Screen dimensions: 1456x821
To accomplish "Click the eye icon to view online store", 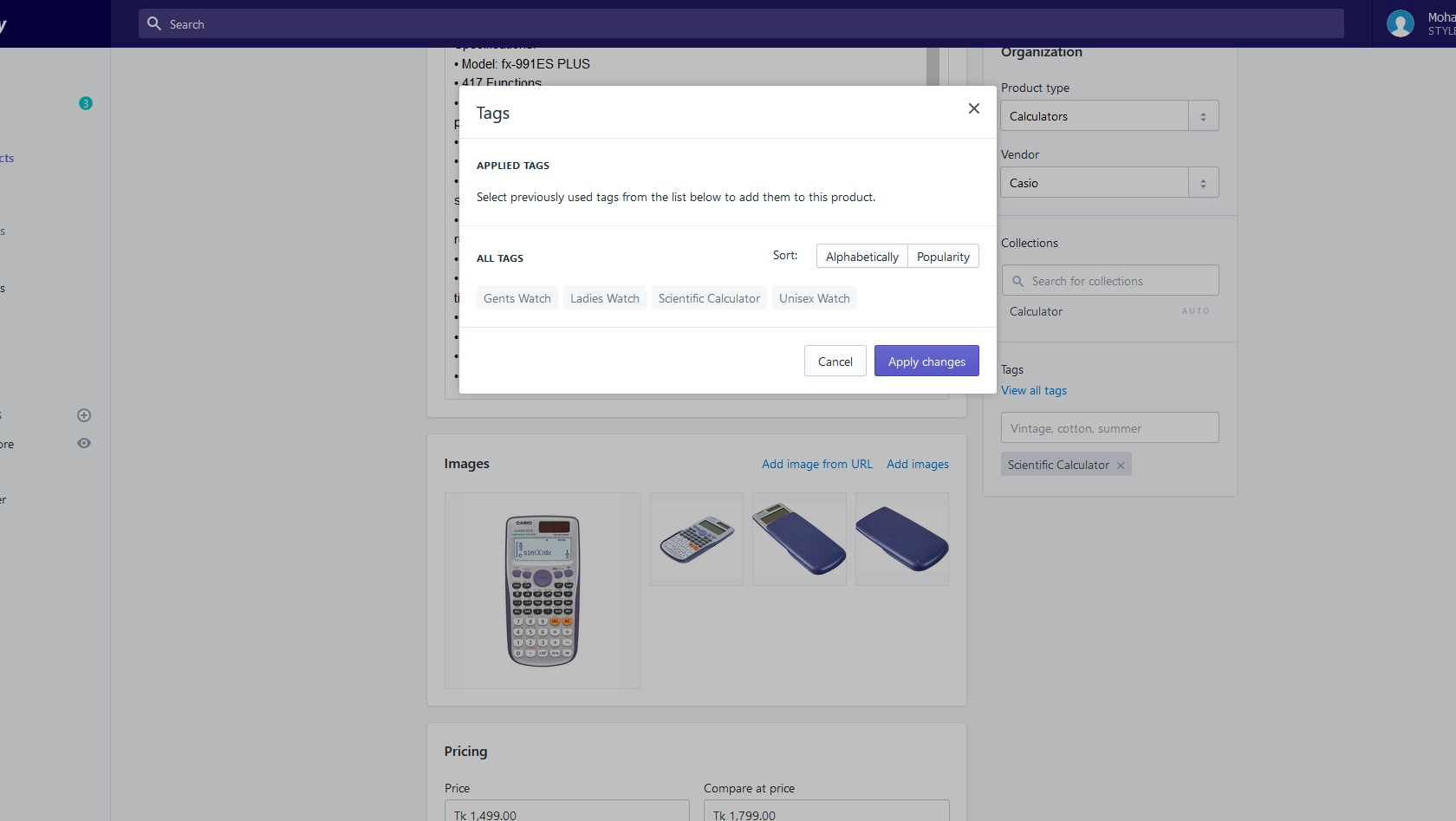I will 84,443.
